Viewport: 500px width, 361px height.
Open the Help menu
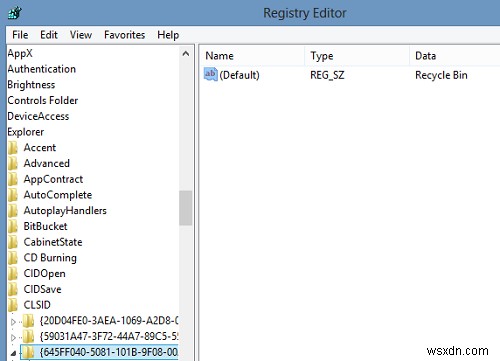coord(168,35)
